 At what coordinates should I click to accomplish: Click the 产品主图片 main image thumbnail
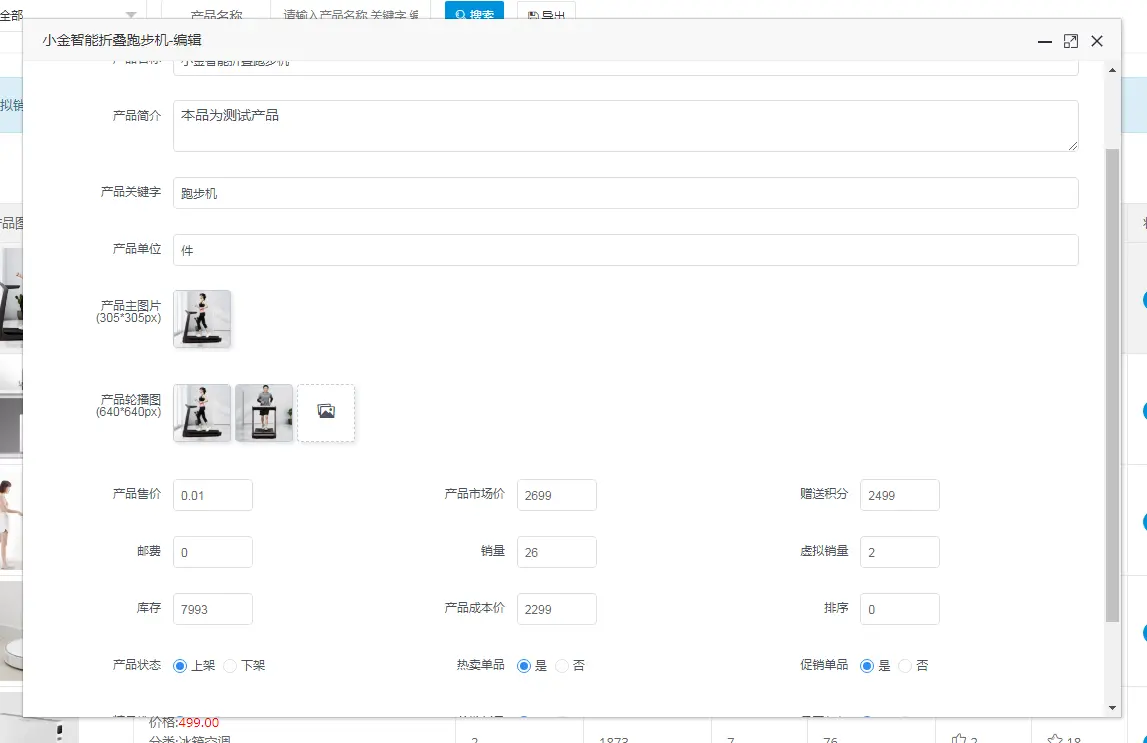(x=201, y=321)
